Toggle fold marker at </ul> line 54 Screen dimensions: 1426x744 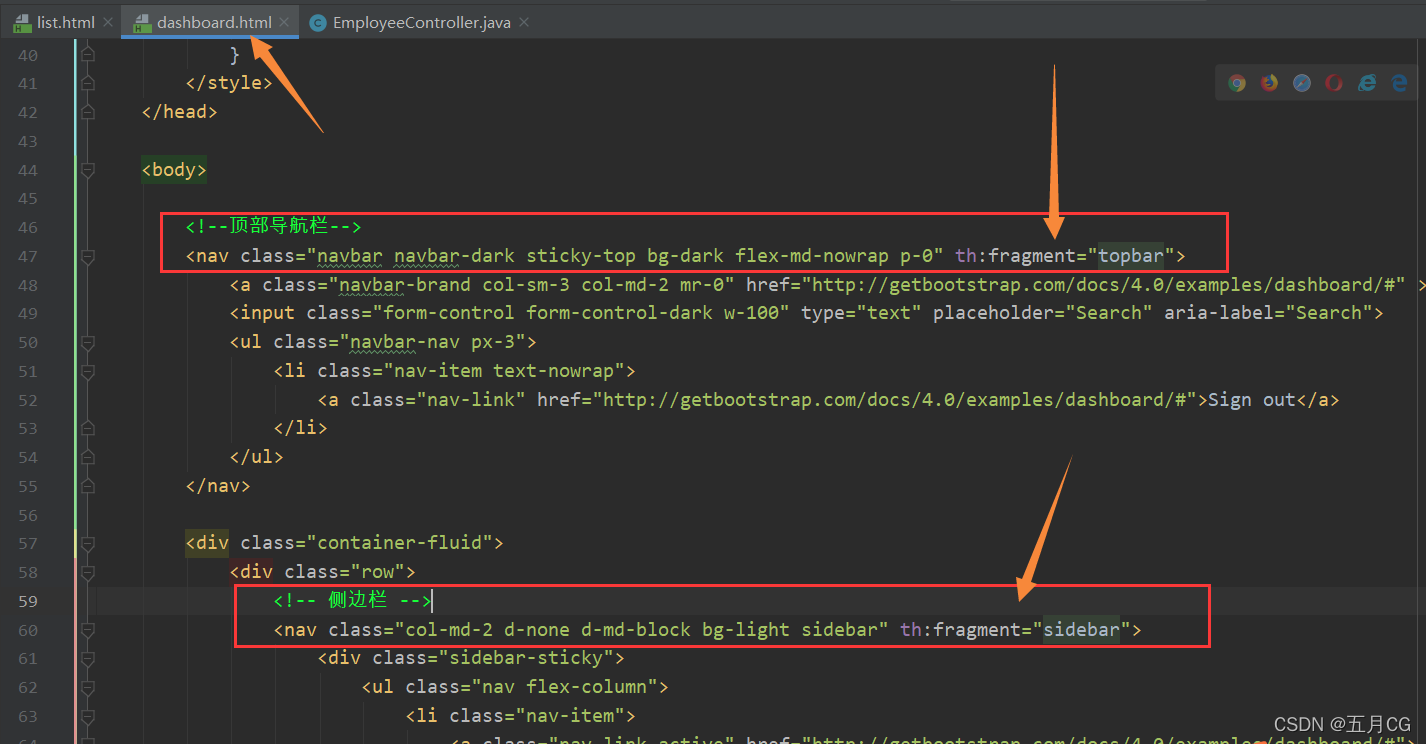pos(88,457)
